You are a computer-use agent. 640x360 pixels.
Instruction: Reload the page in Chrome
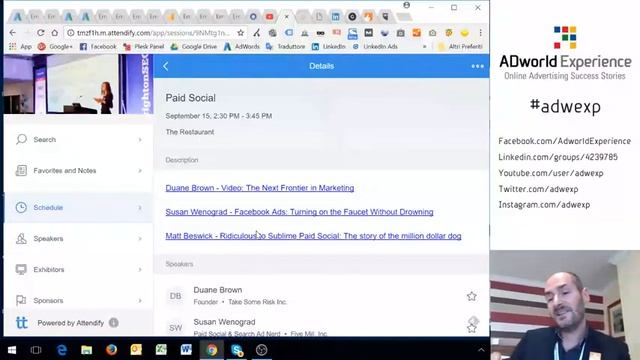[40, 32]
